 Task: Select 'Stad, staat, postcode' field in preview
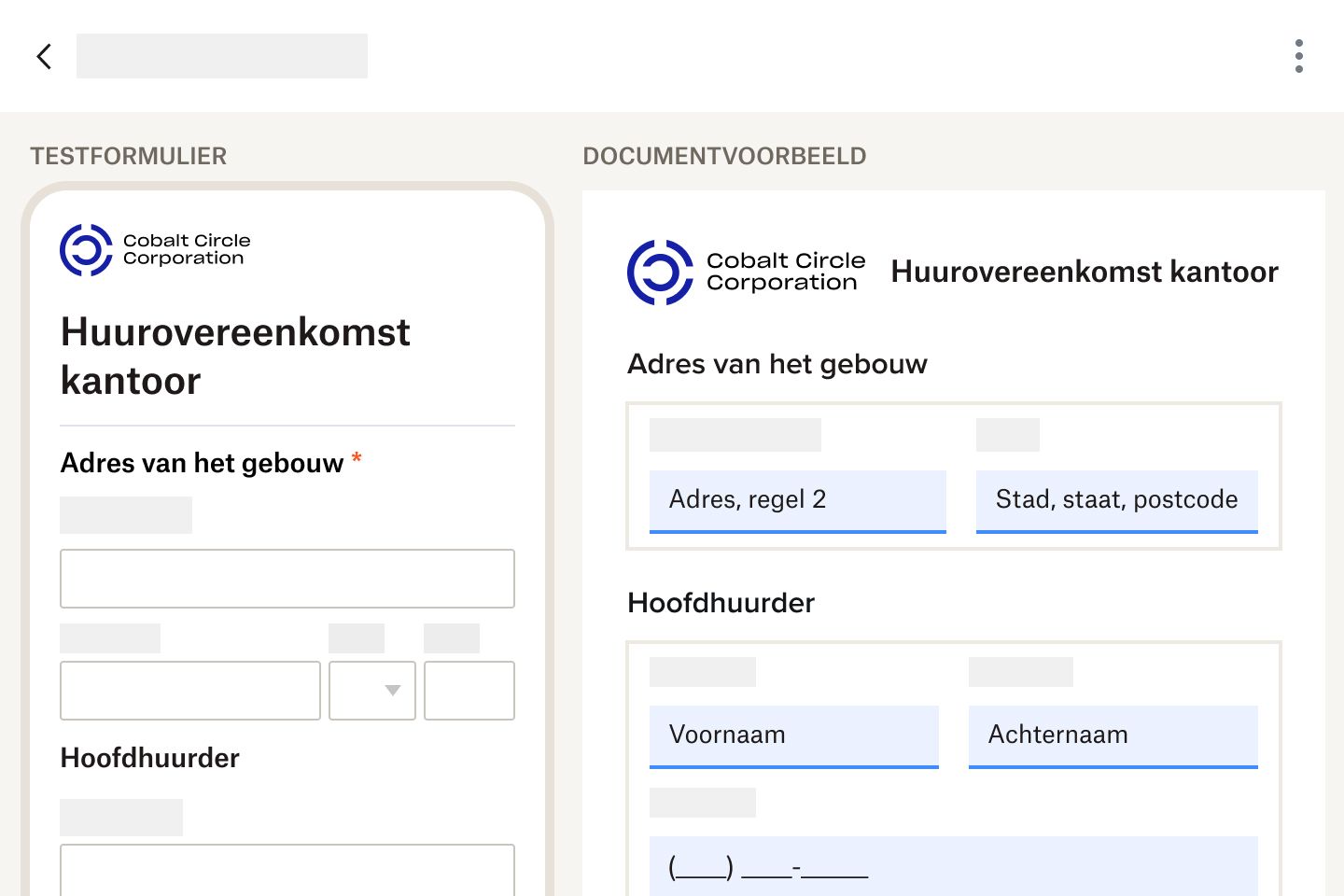1117,501
